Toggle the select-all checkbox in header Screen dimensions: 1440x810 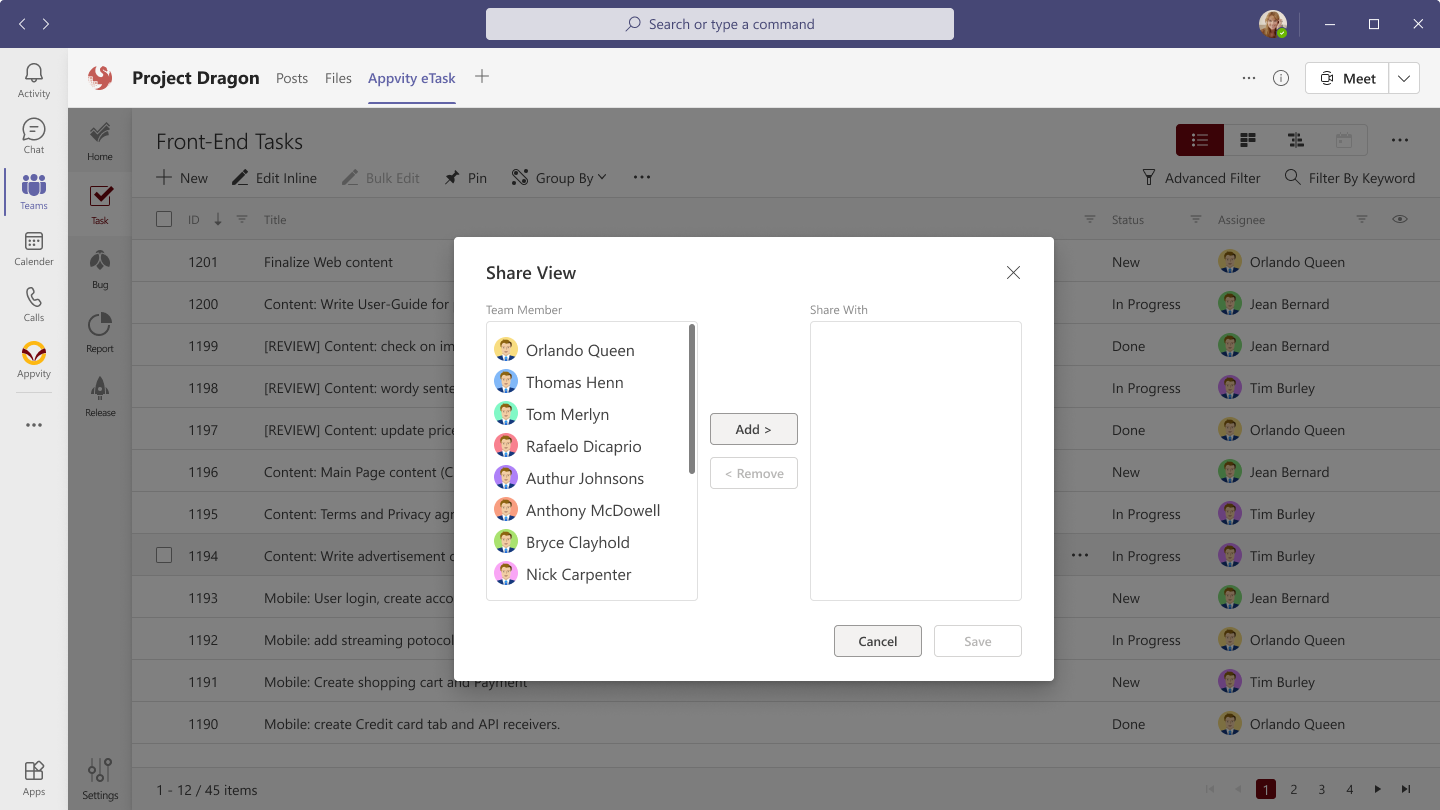(164, 219)
